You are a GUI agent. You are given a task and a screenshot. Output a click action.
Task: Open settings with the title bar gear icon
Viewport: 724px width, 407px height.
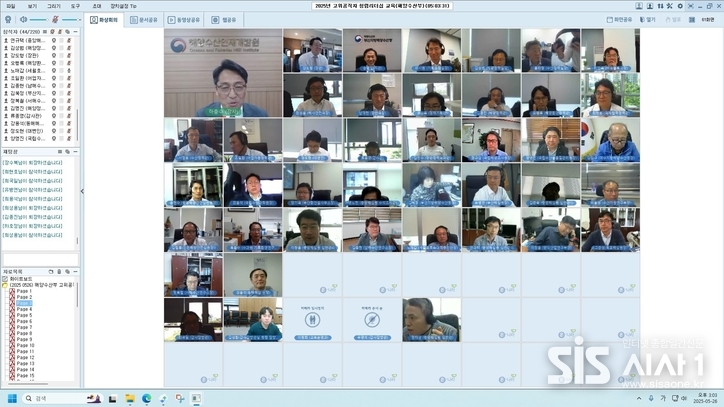tap(680, 6)
